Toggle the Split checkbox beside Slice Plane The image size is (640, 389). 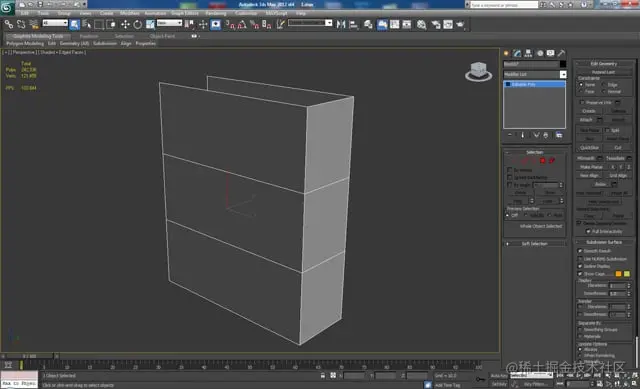(607, 130)
